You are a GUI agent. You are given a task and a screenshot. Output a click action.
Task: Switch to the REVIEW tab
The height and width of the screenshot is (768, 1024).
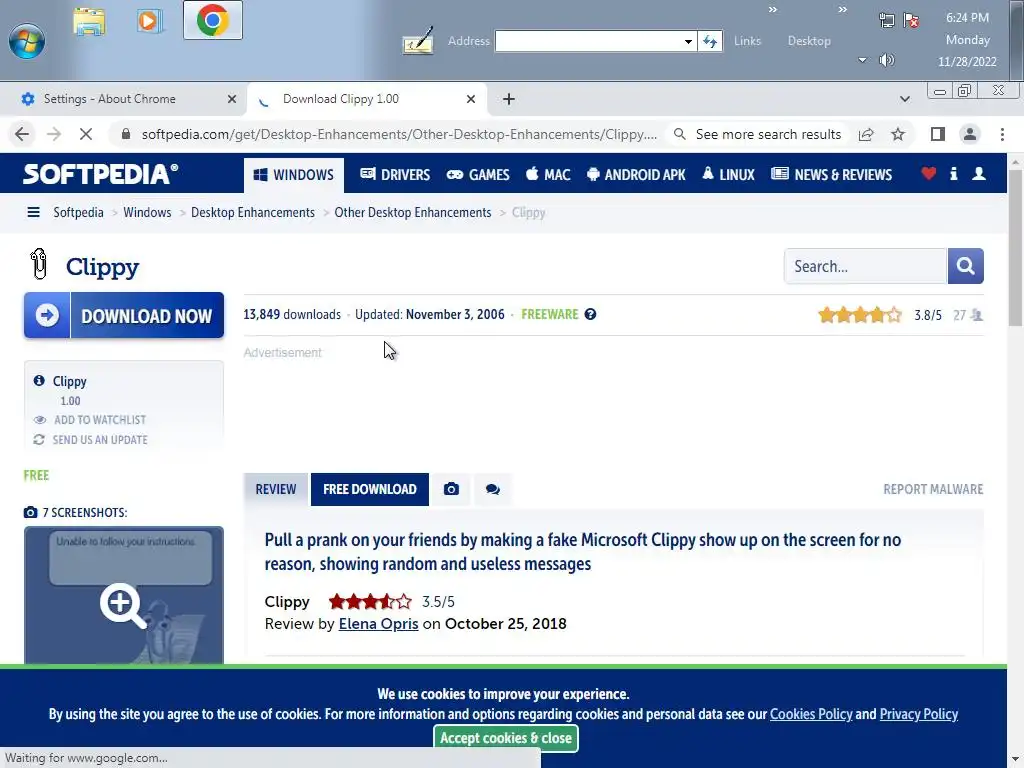tap(276, 489)
